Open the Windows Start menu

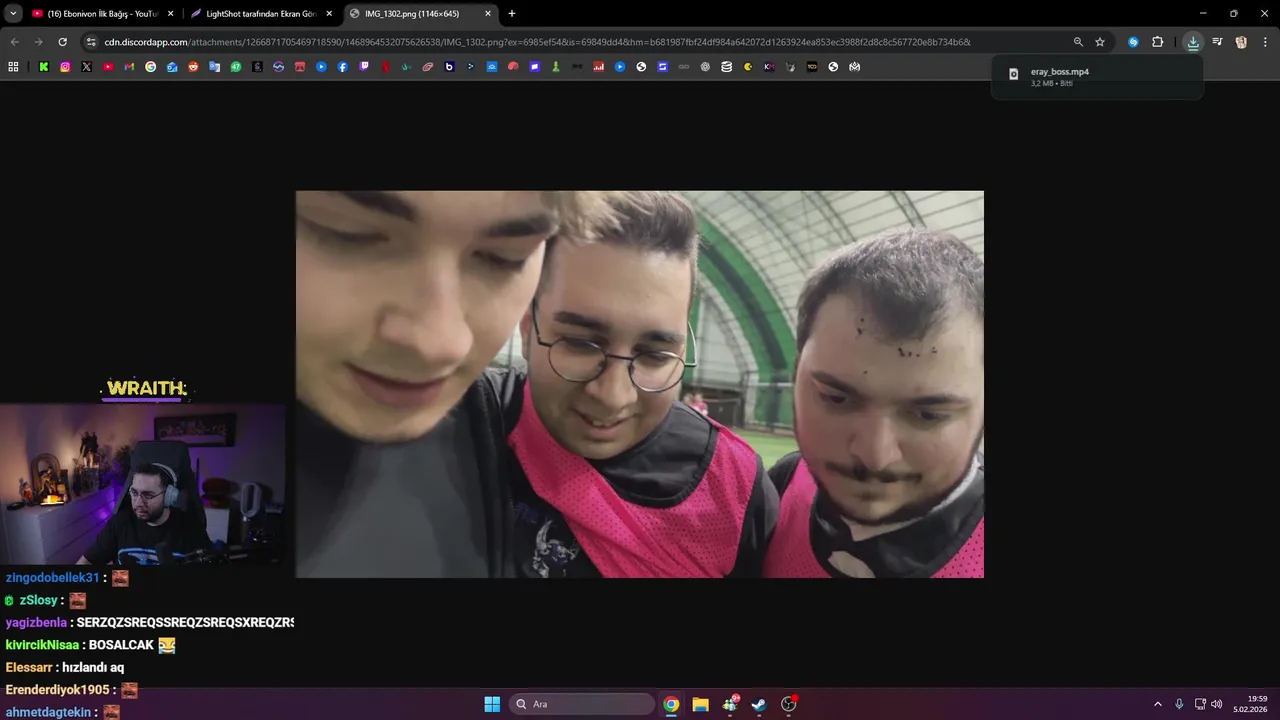pos(492,704)
